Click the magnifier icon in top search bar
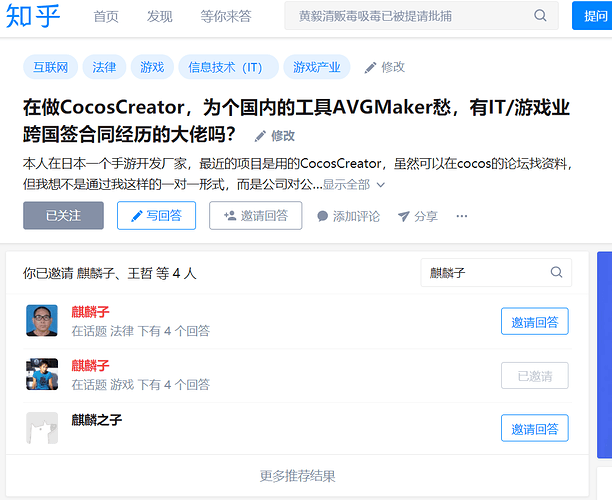The image size is (612, 500). [x=540, y=16]
